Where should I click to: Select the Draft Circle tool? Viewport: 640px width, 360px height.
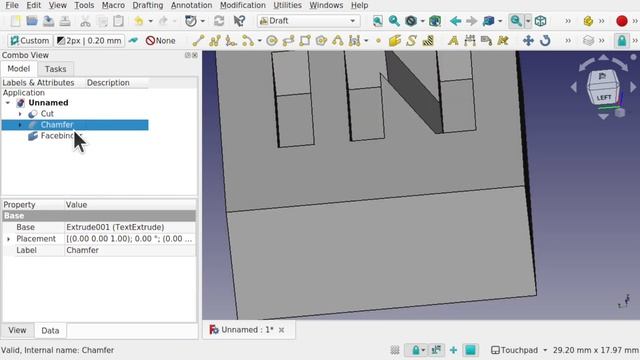[x=272, y=40]
